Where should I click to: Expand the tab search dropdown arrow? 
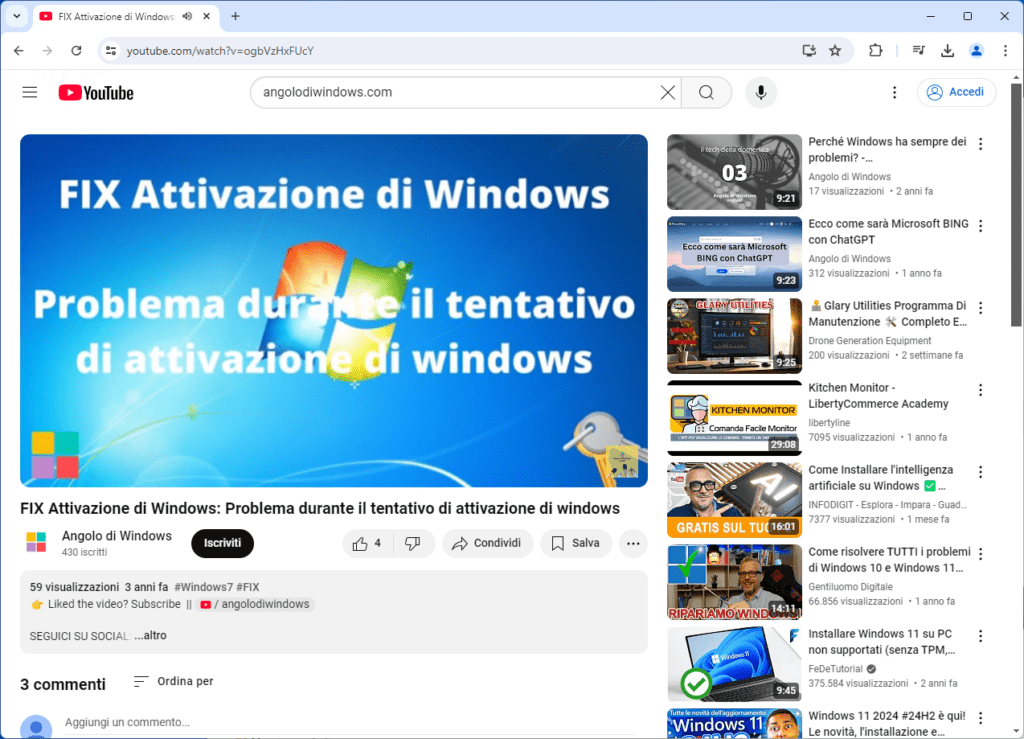point(16,16)
